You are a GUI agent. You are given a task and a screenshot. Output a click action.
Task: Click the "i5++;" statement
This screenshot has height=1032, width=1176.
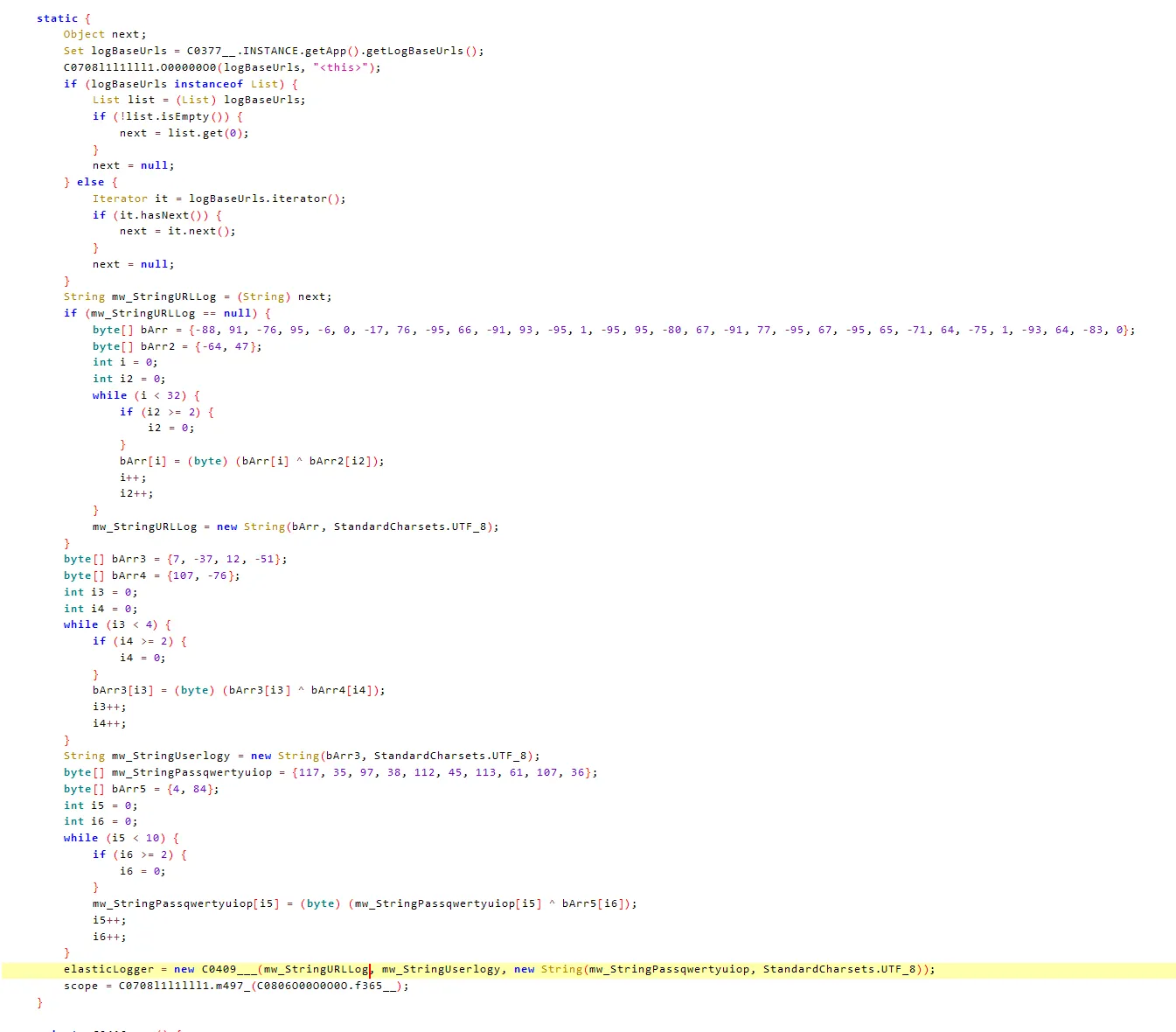[x=109, y=920]
